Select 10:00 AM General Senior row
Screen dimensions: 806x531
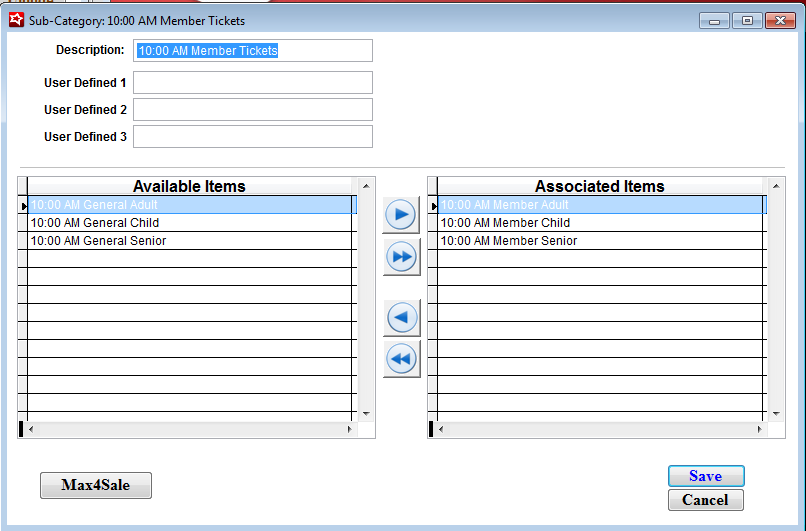pyautogui.click(x=189, y=241)
